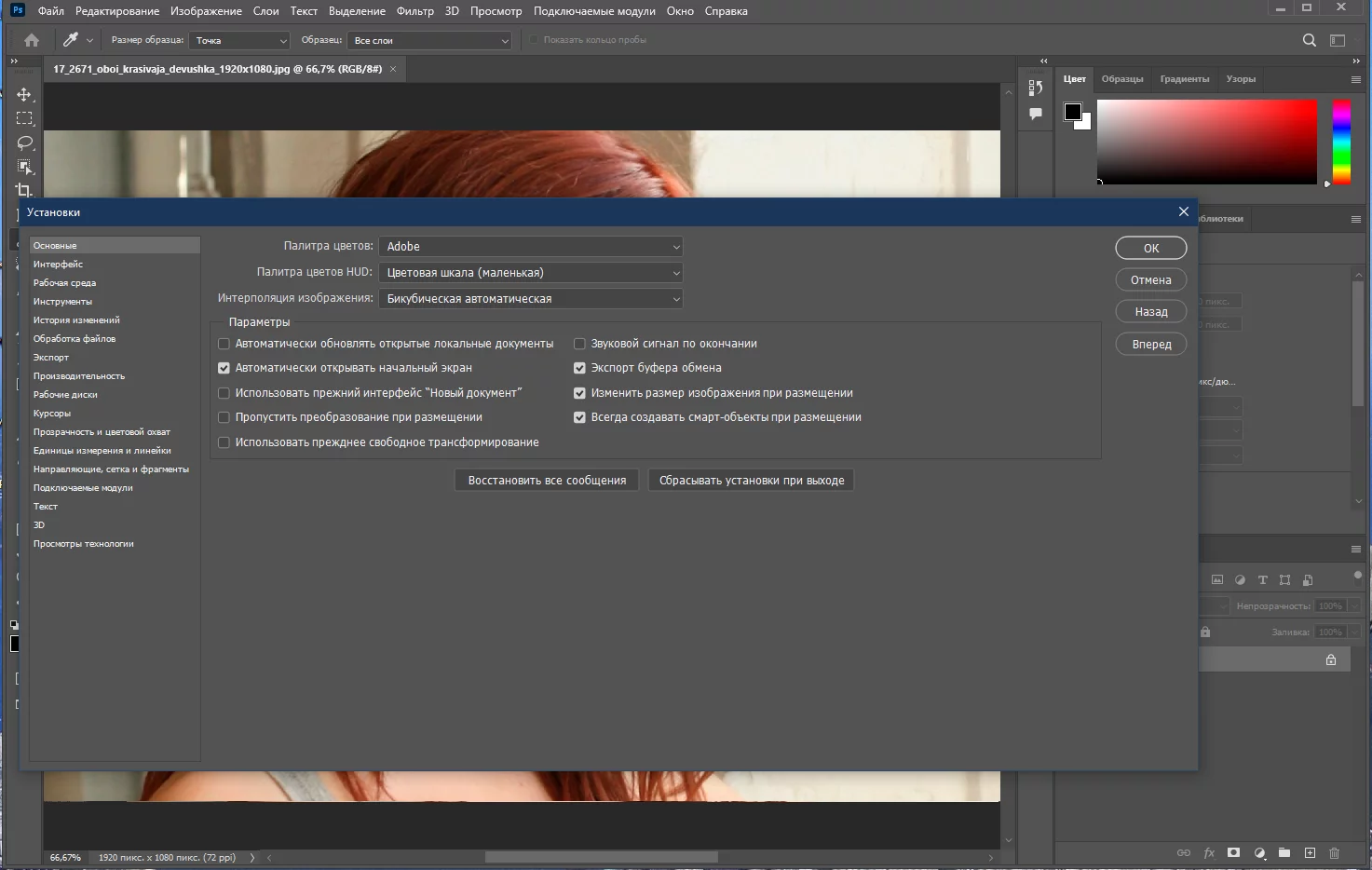The image size is (1372, 870).
Task: Uncheck Изменить размер изображения при размещении
Action: tap(579, 393)
